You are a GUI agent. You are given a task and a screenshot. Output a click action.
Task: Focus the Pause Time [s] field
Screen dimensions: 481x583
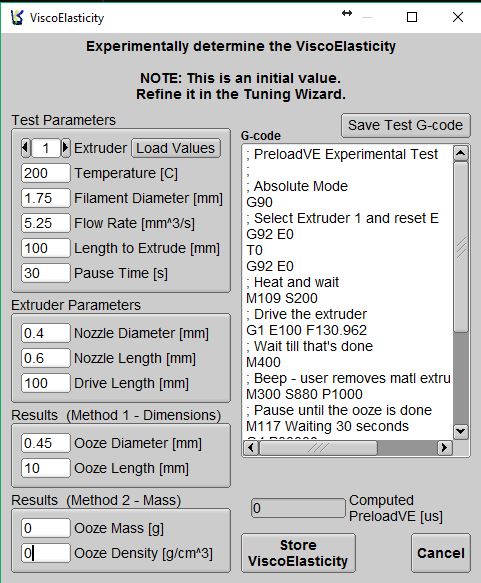(x=46, y=273)
